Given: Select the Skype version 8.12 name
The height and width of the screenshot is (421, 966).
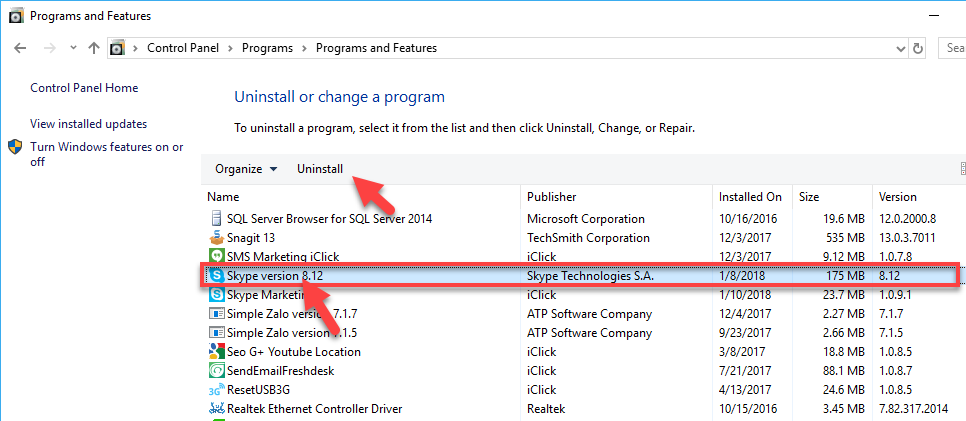Looking at the screenshot, I should coord(275,276).
